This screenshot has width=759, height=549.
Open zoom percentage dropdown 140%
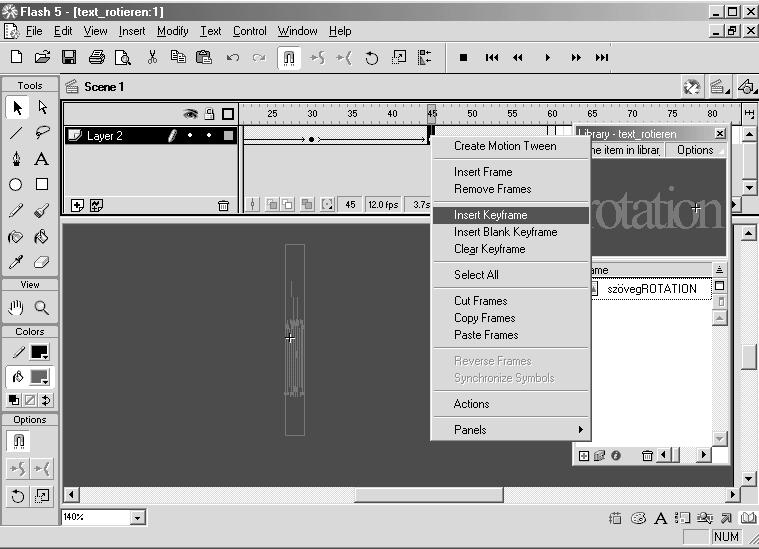click(x=137, y=518)
